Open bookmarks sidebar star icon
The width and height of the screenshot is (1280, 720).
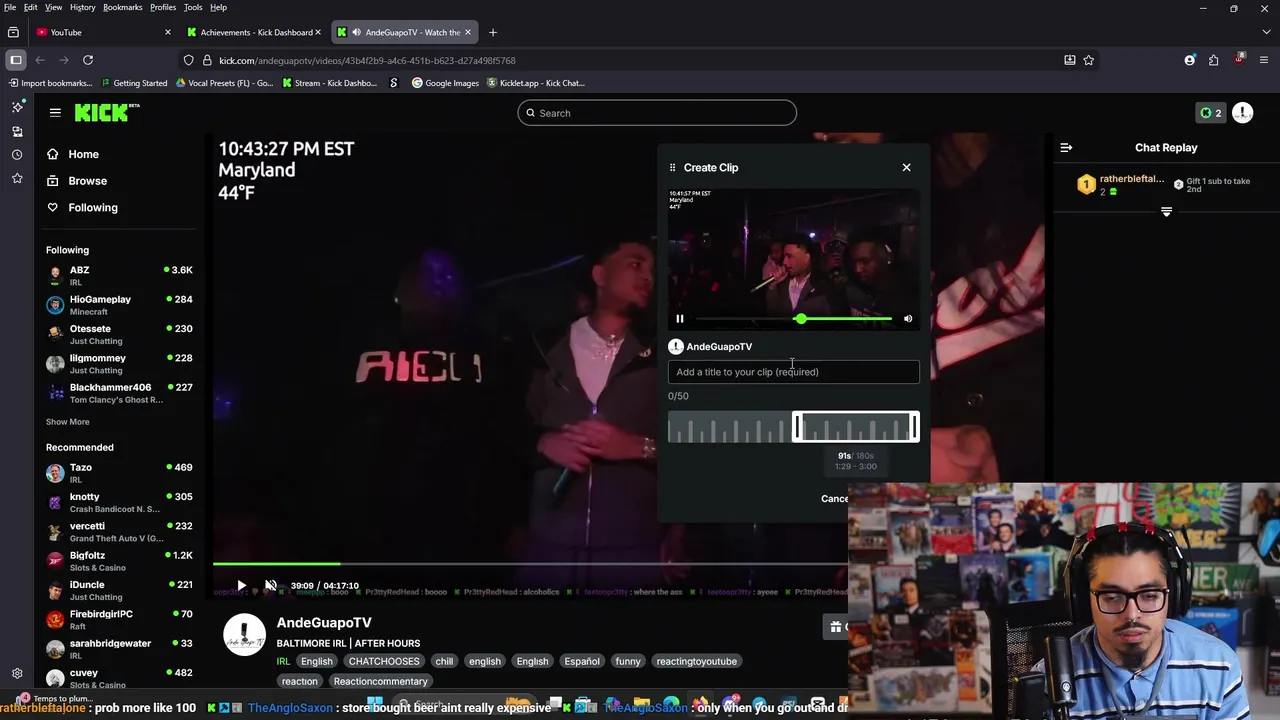[x=16, y=178]
